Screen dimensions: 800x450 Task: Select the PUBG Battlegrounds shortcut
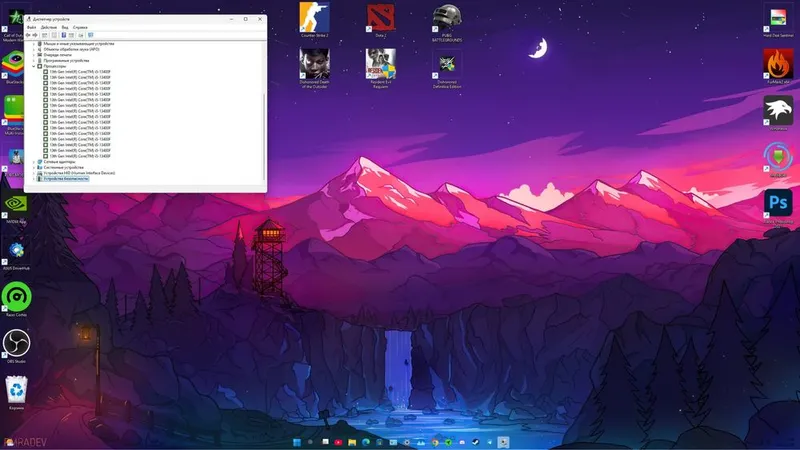[x=447, y=20]
